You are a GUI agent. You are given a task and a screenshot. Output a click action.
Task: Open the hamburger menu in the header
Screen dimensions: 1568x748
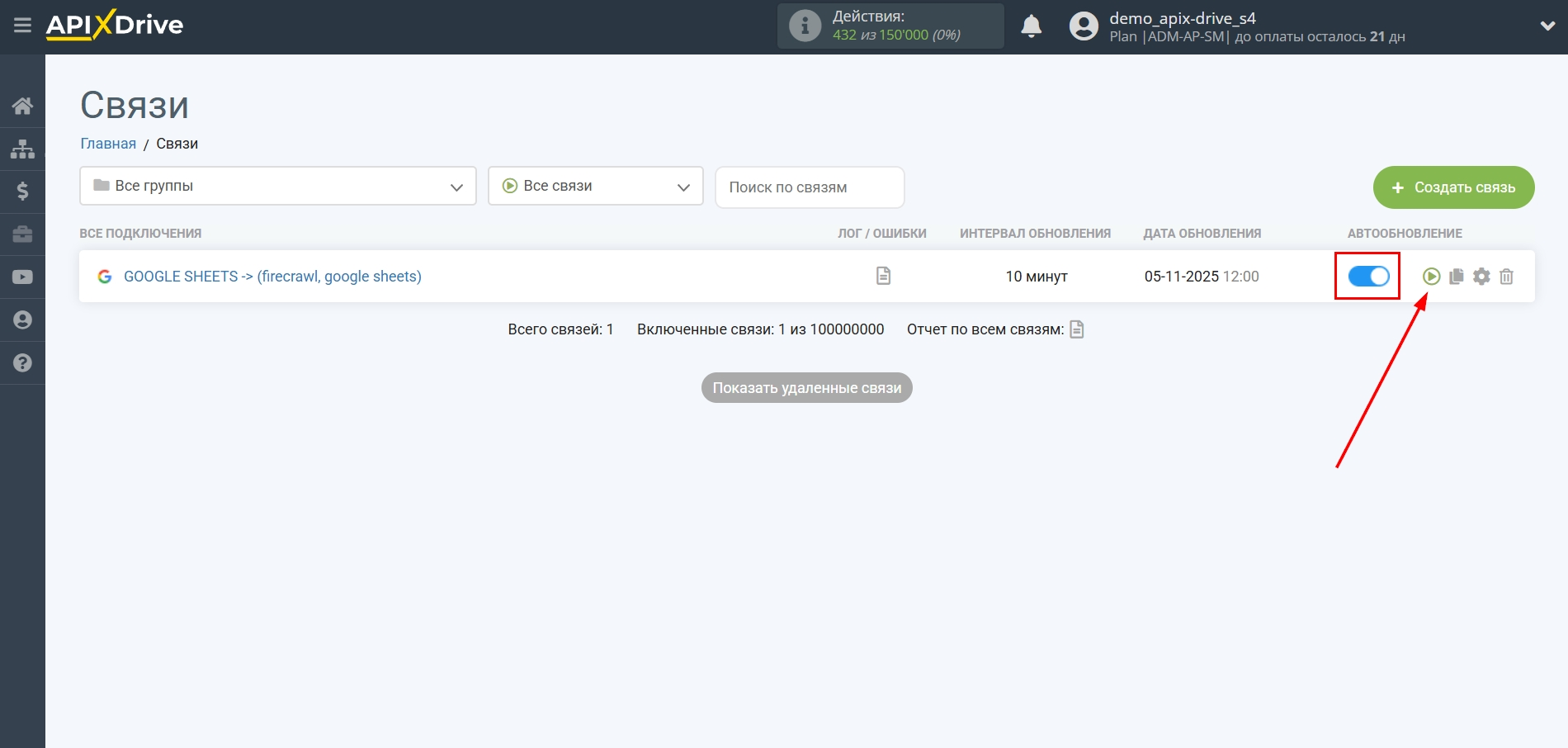point(22,26)
